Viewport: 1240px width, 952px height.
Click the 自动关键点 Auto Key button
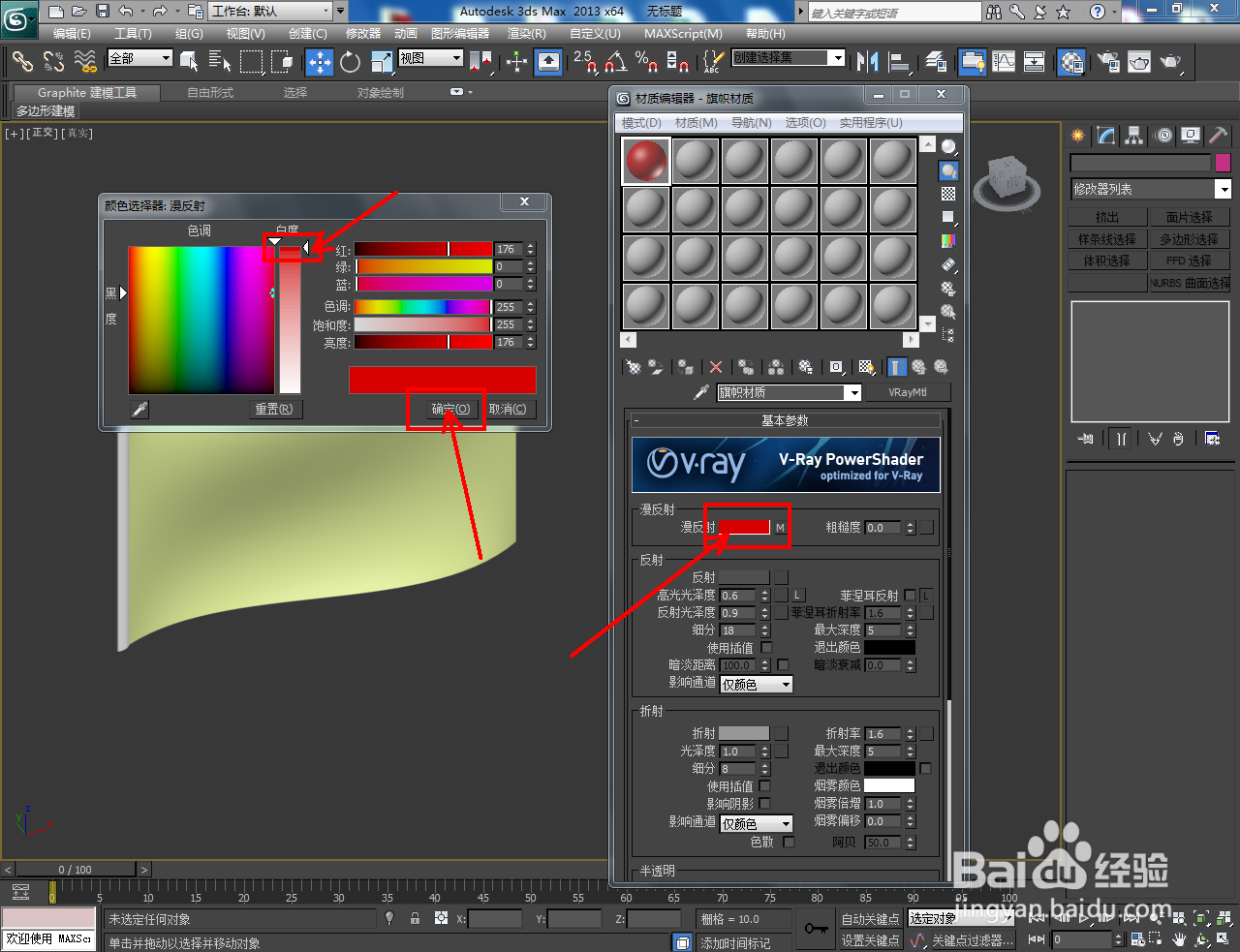(870, 919)
